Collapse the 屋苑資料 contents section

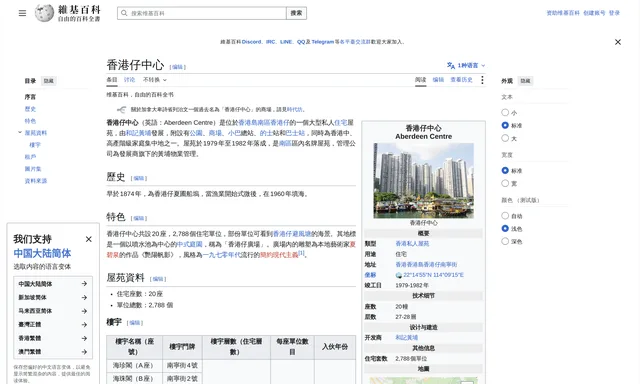[x=20, y=132]
